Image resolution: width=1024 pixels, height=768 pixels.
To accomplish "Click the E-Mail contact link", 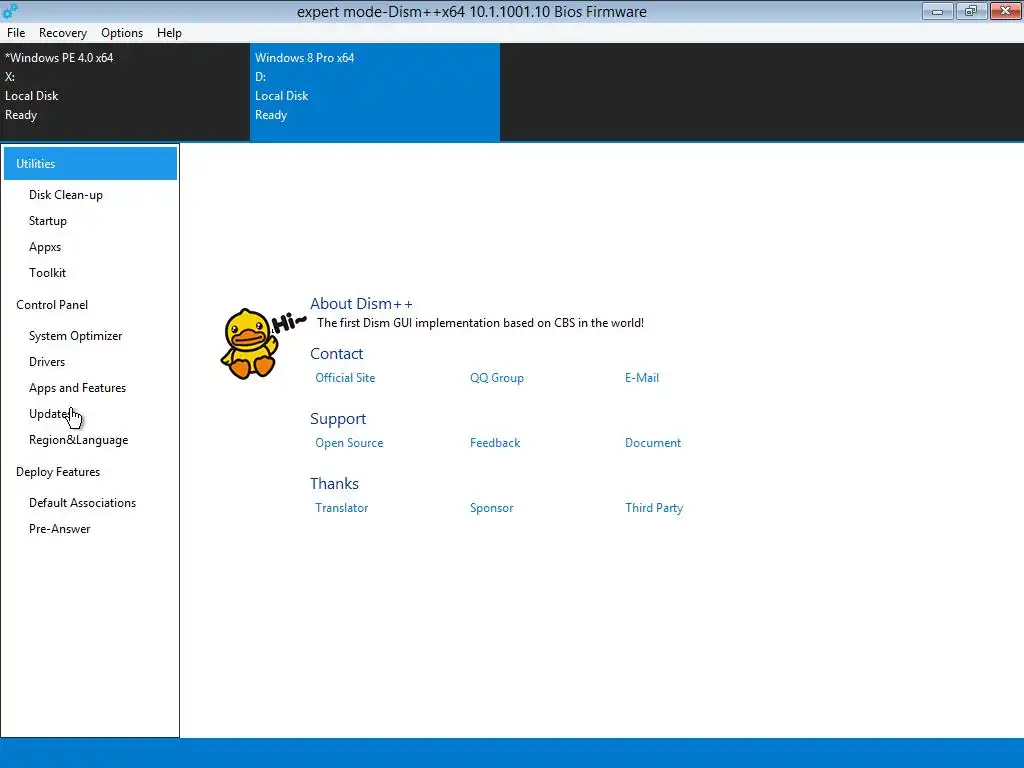I will 642,377.
